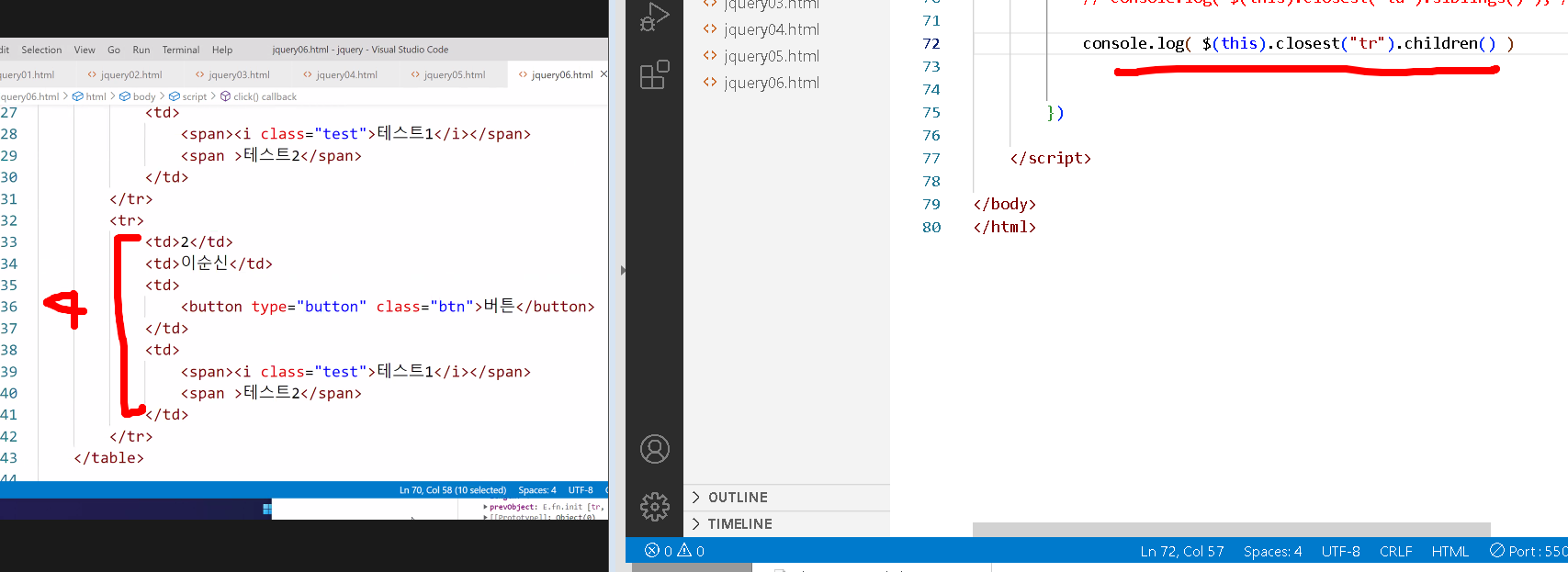Switch to the jquery02.html editor tab
Screen dimensions: 1568x572
[124, 74]
